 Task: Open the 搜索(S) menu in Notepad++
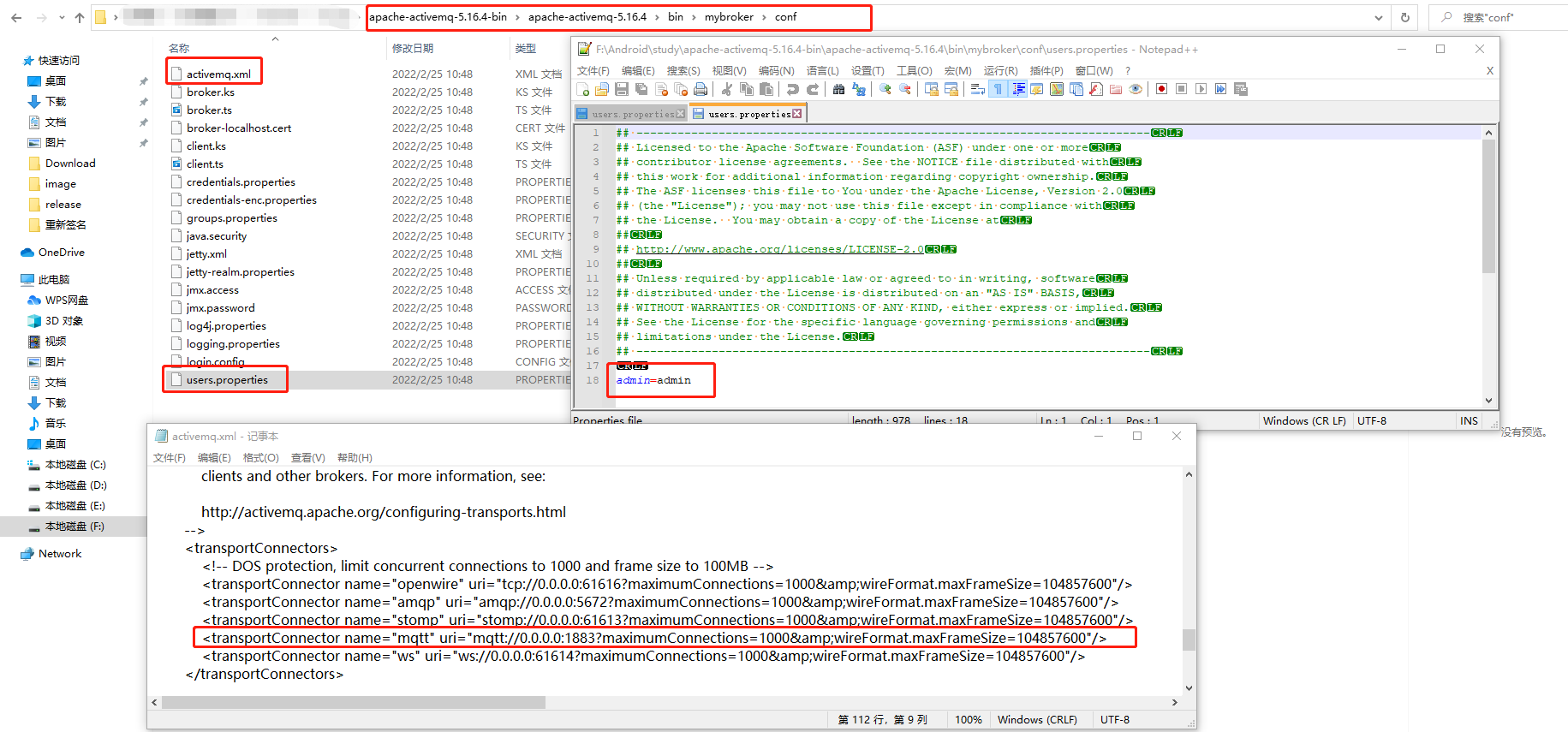(683, 70)
